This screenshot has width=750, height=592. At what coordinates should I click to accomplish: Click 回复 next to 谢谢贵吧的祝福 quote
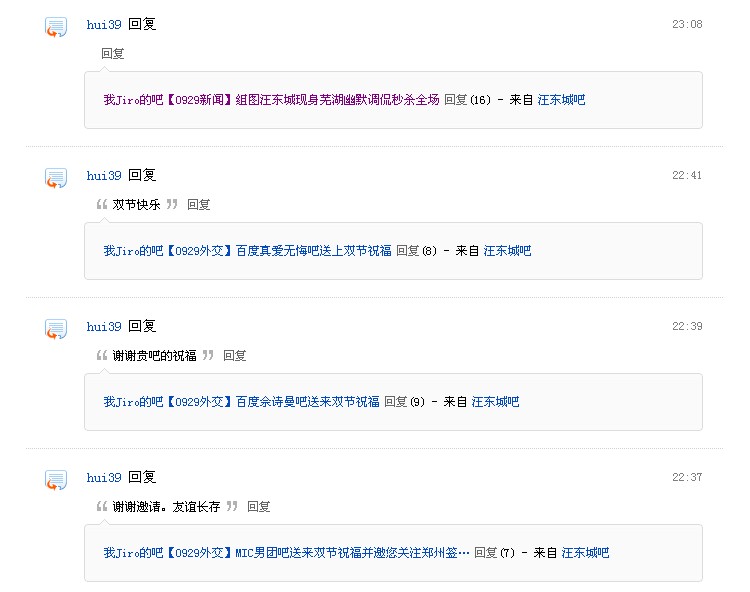[x=234, y=356]
